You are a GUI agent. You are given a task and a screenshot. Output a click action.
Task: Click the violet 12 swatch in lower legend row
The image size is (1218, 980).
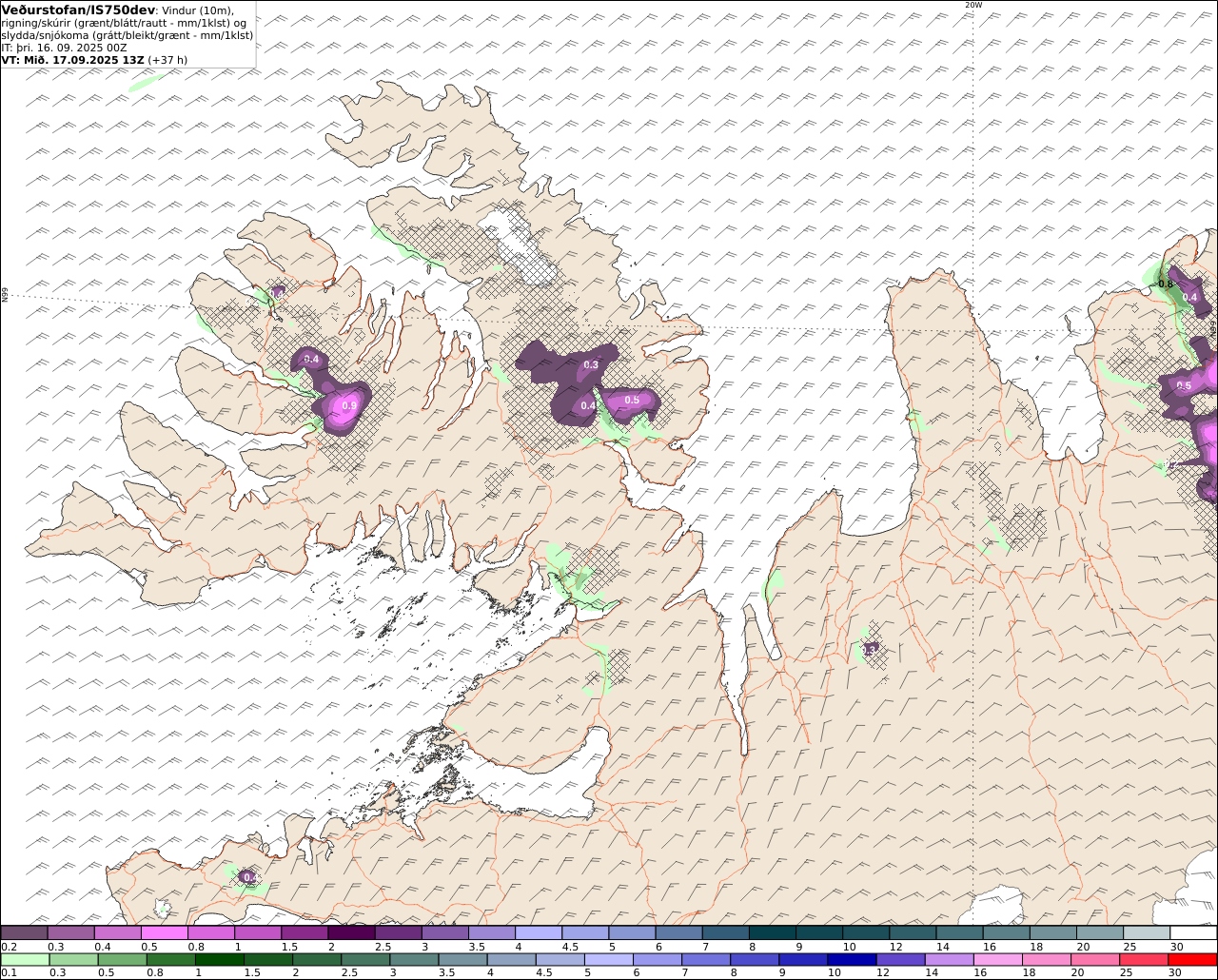(x=900, y=959)
